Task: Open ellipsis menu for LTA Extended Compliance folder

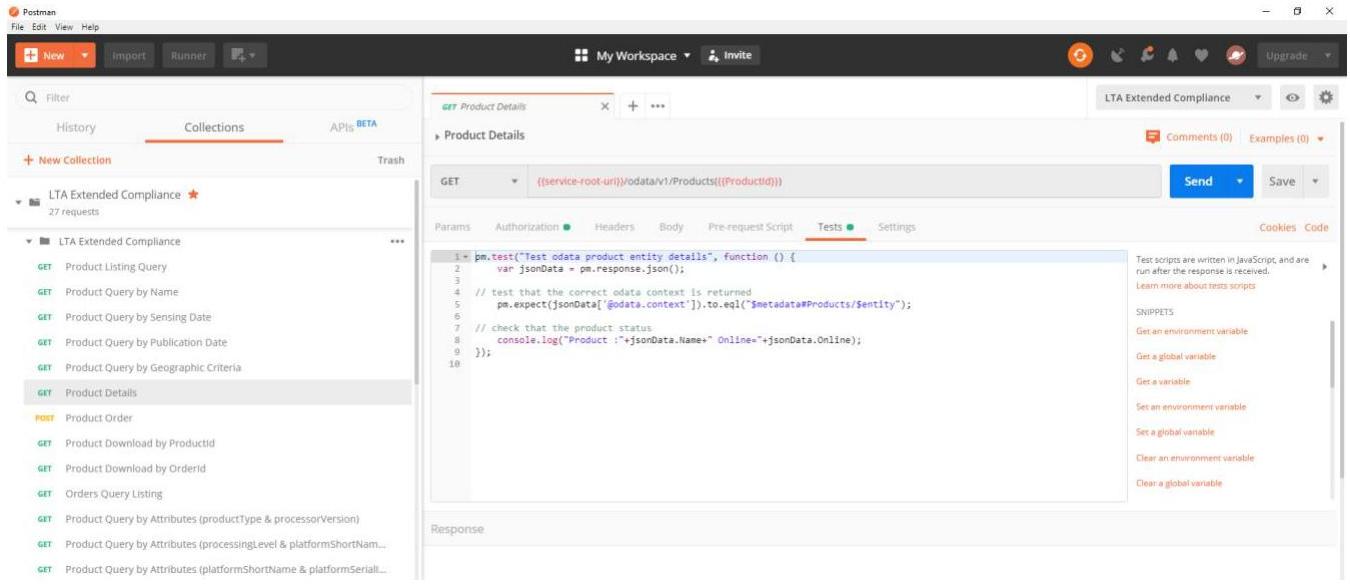Action: click(397, 241)
